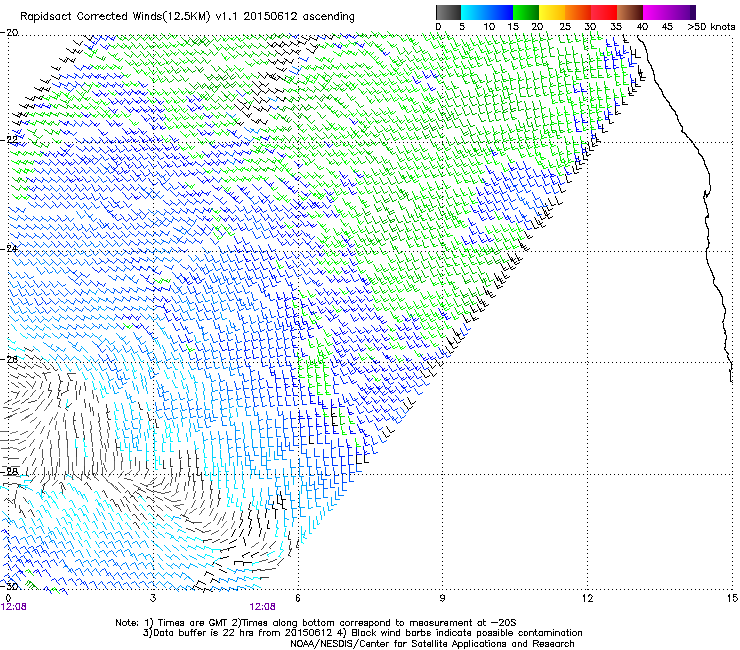Click the '9' longitude axis label
This screenshot has height=650, width=740.
442,598
